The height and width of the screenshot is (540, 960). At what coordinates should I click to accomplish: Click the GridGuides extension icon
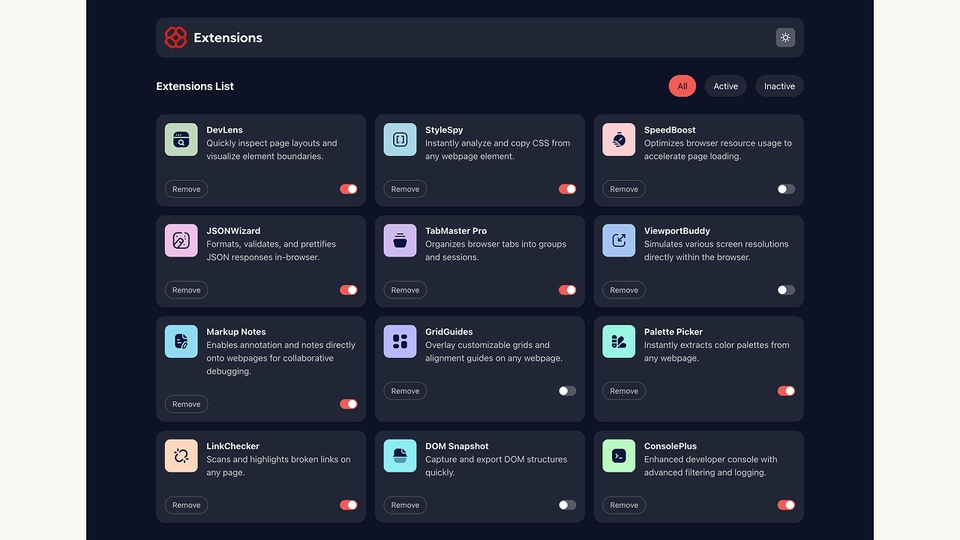point(400,342)
